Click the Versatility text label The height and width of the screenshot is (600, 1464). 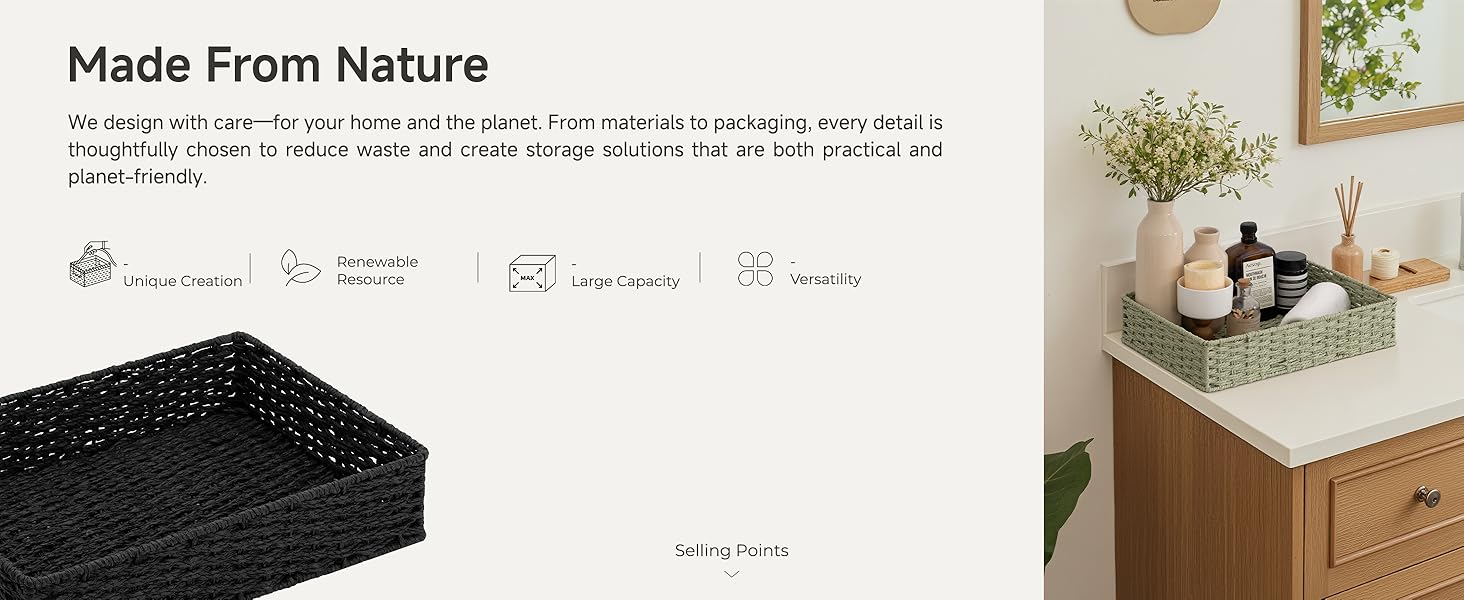[825, 279]
